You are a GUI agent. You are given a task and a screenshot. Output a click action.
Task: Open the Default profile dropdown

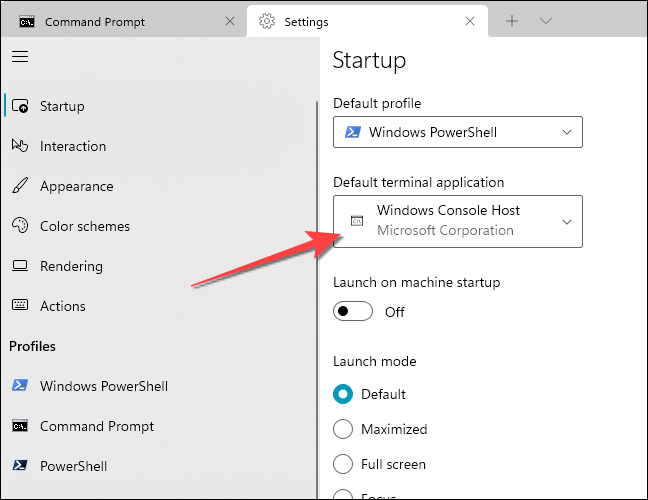point(457,132)
